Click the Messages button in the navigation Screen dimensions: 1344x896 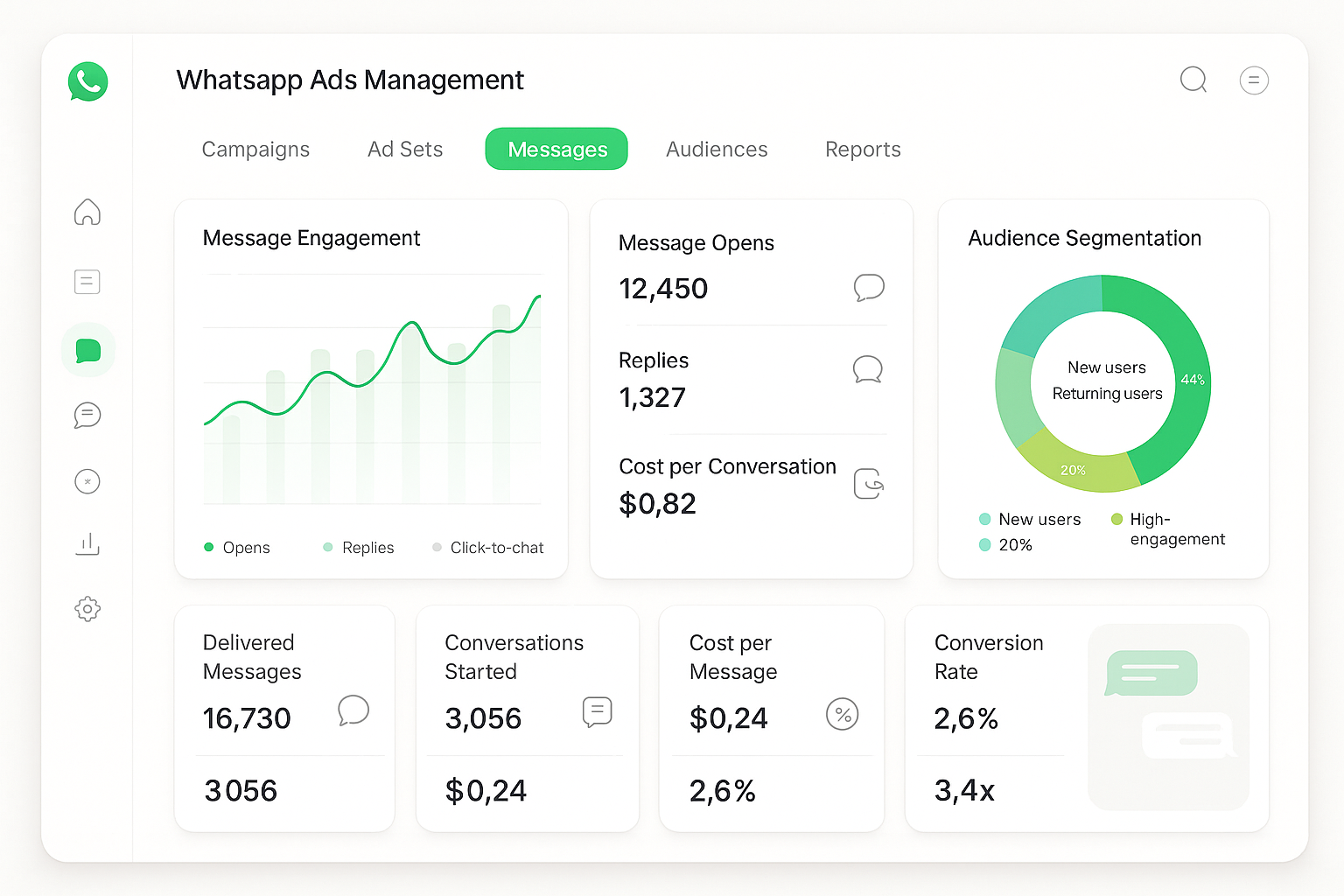[556, 149]
